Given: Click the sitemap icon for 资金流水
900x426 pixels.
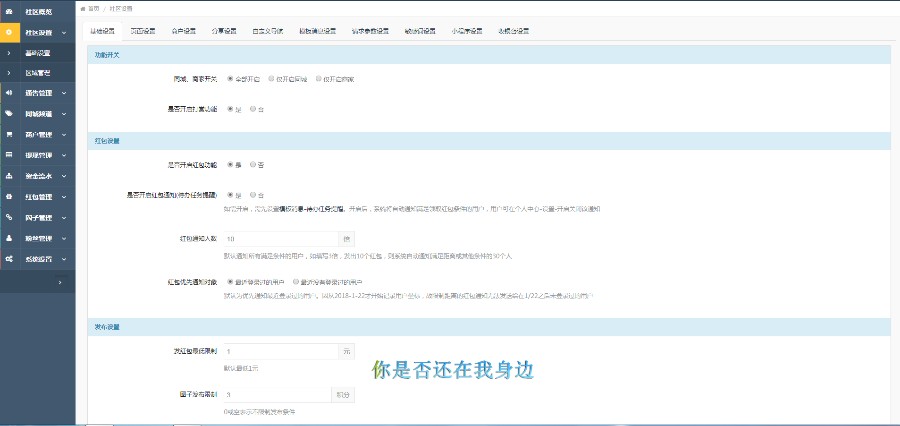Looking at the screenshot, I should (9, 176).
